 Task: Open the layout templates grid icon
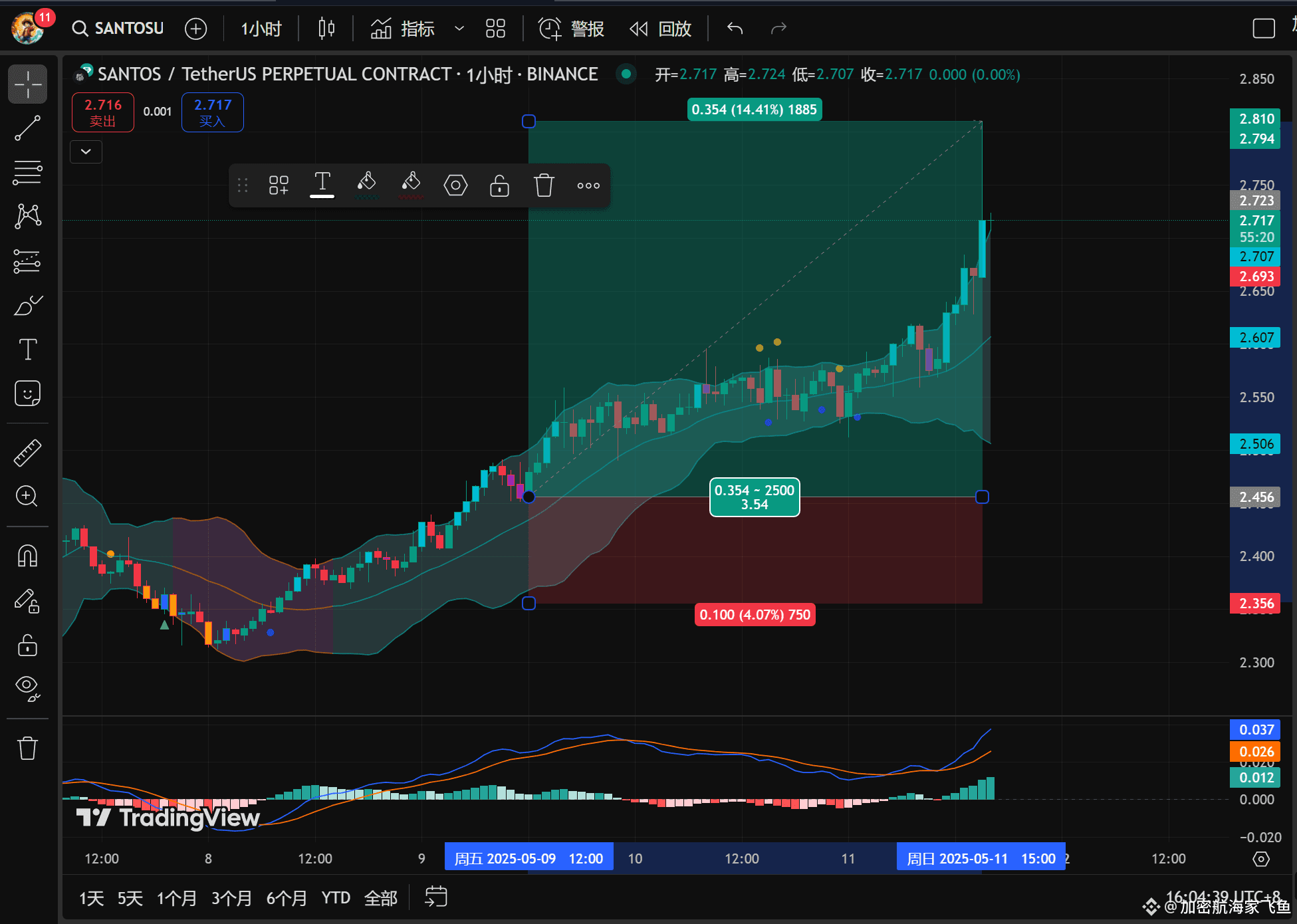495,29
